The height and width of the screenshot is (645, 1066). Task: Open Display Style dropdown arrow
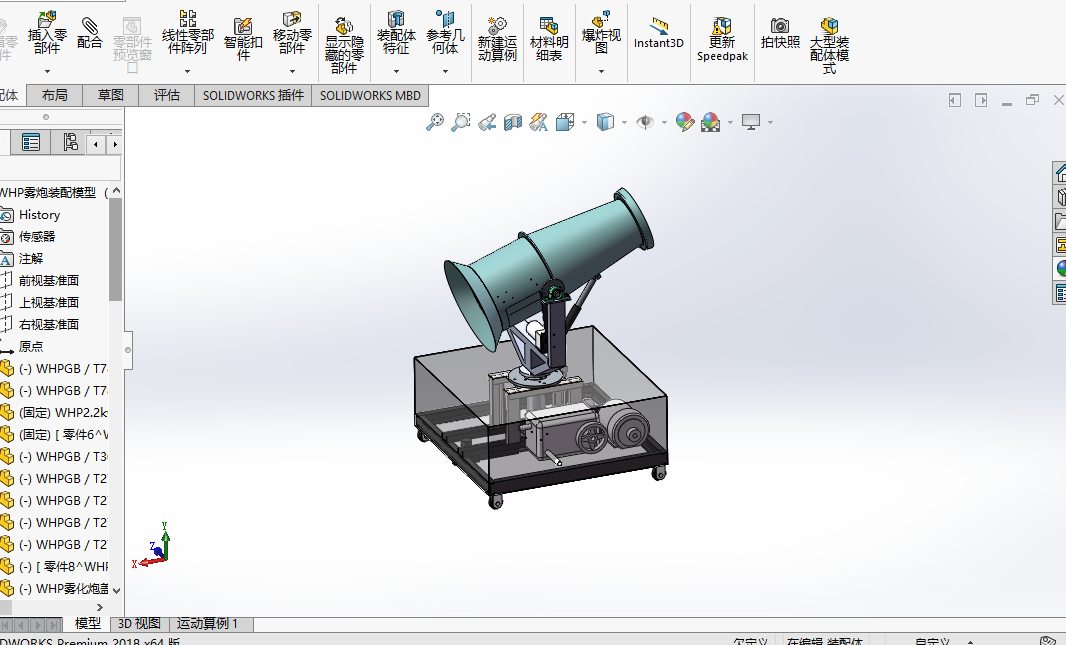(624, 123)
